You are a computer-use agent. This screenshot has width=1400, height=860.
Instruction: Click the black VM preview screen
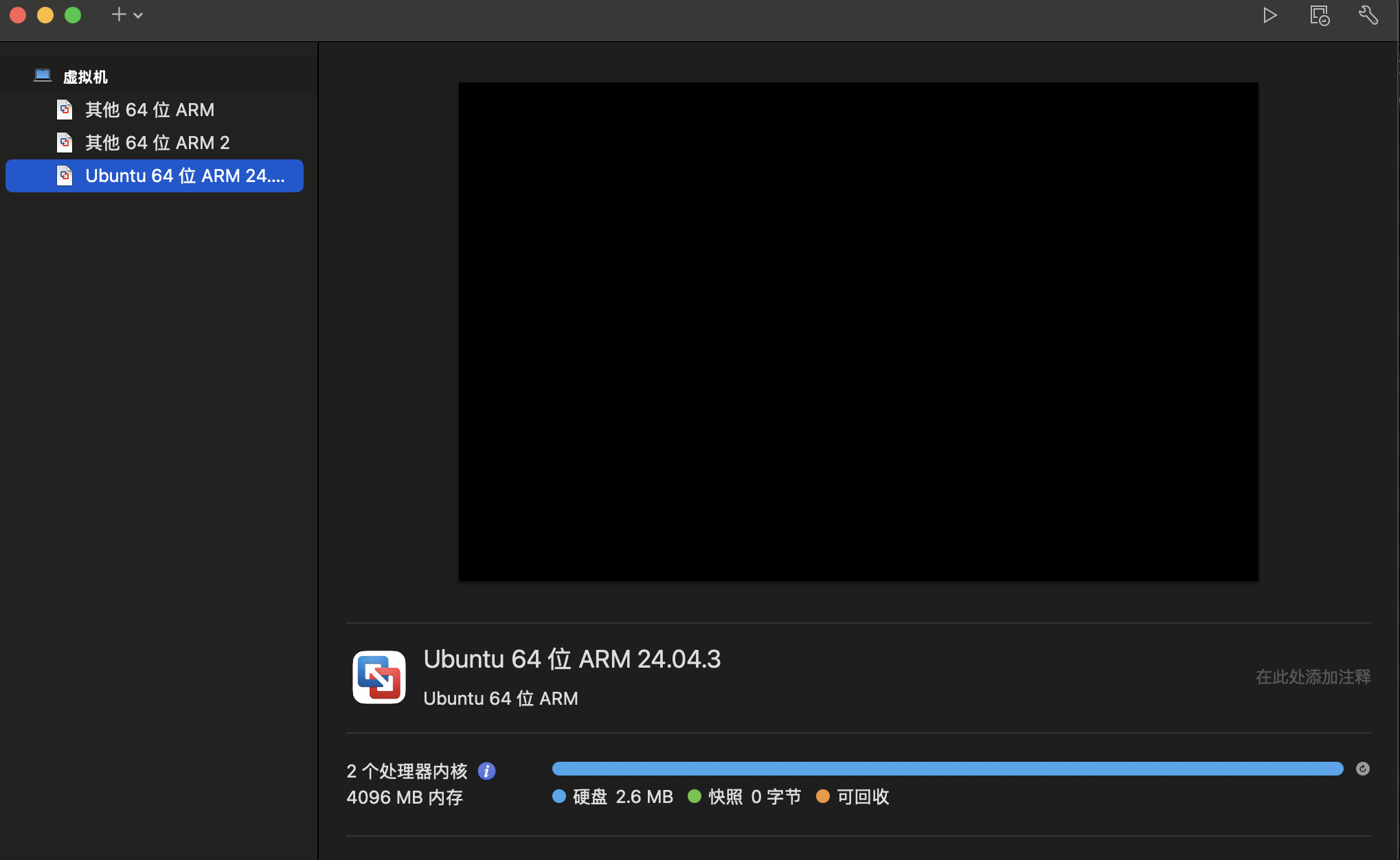(858, 332)
